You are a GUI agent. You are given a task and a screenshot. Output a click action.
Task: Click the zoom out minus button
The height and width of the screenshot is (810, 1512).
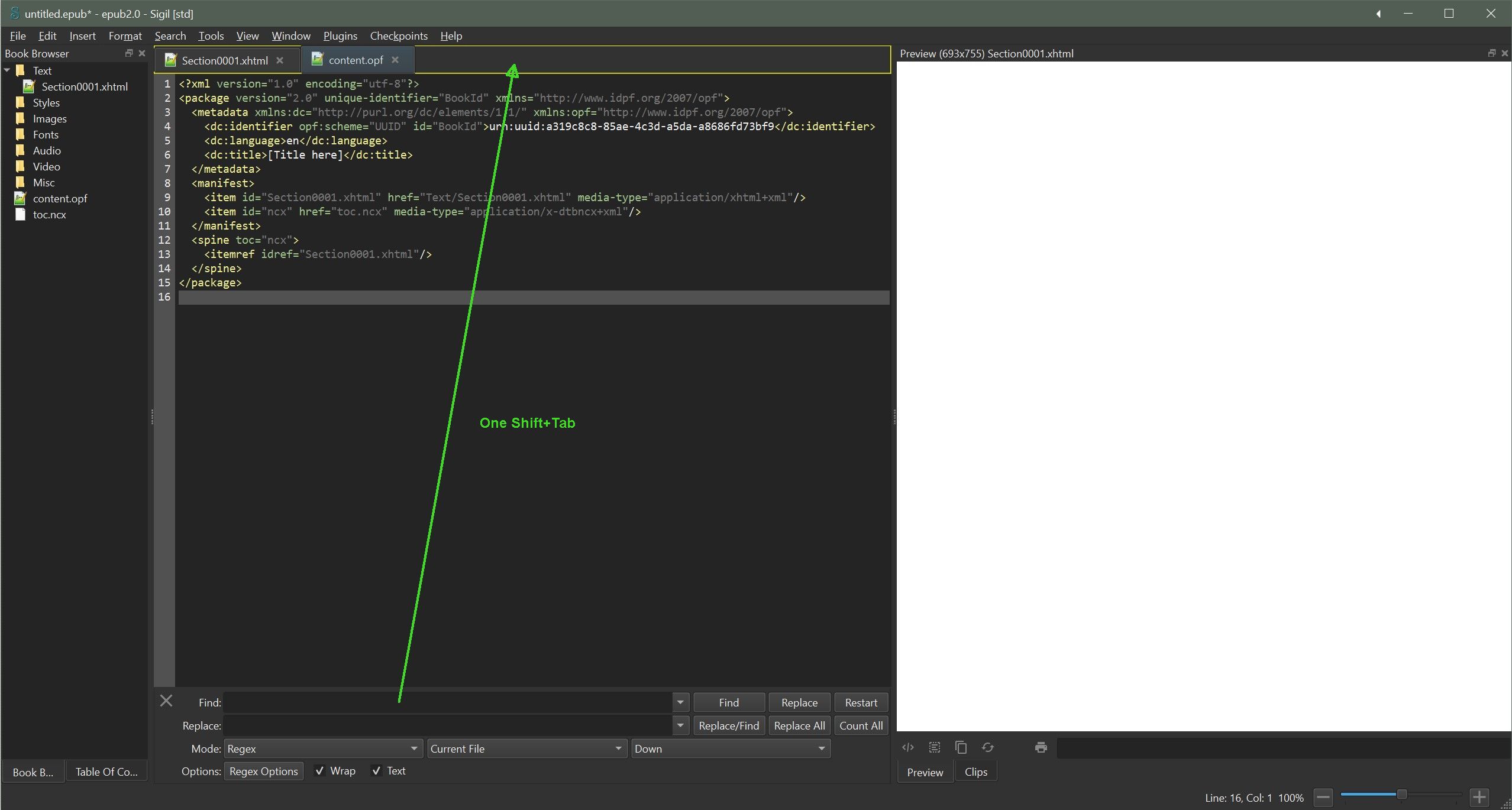[x=1323, y=797]
